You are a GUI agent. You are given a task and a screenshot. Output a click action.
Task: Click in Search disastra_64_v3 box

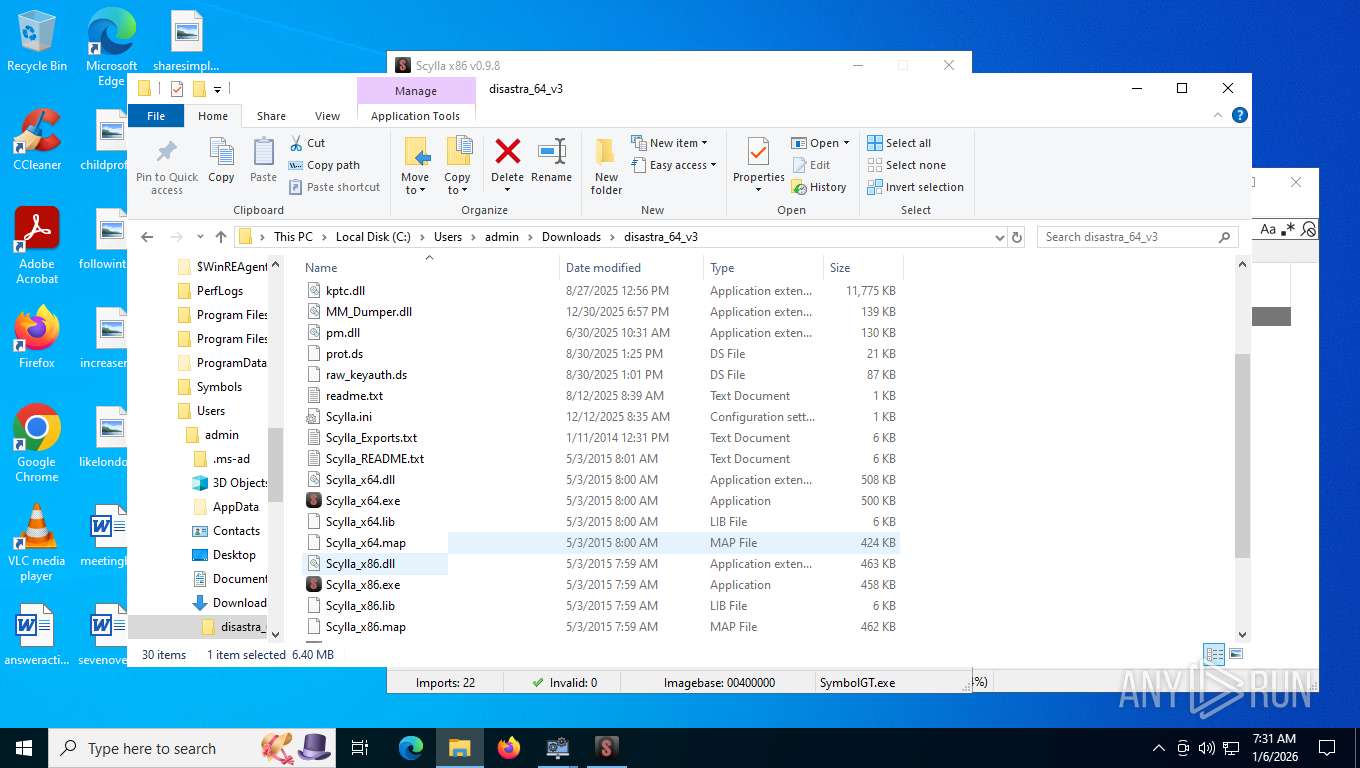[1138, 237]
